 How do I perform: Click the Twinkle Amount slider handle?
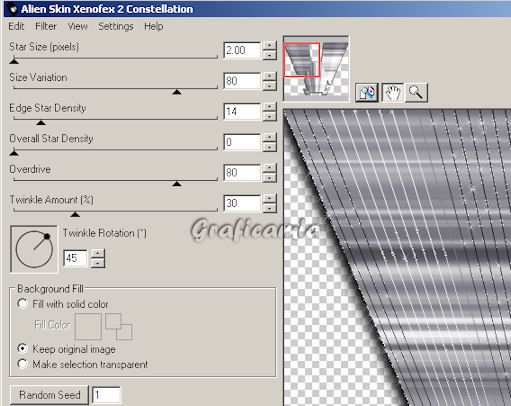pyautogui.click(x=75, y=214)
